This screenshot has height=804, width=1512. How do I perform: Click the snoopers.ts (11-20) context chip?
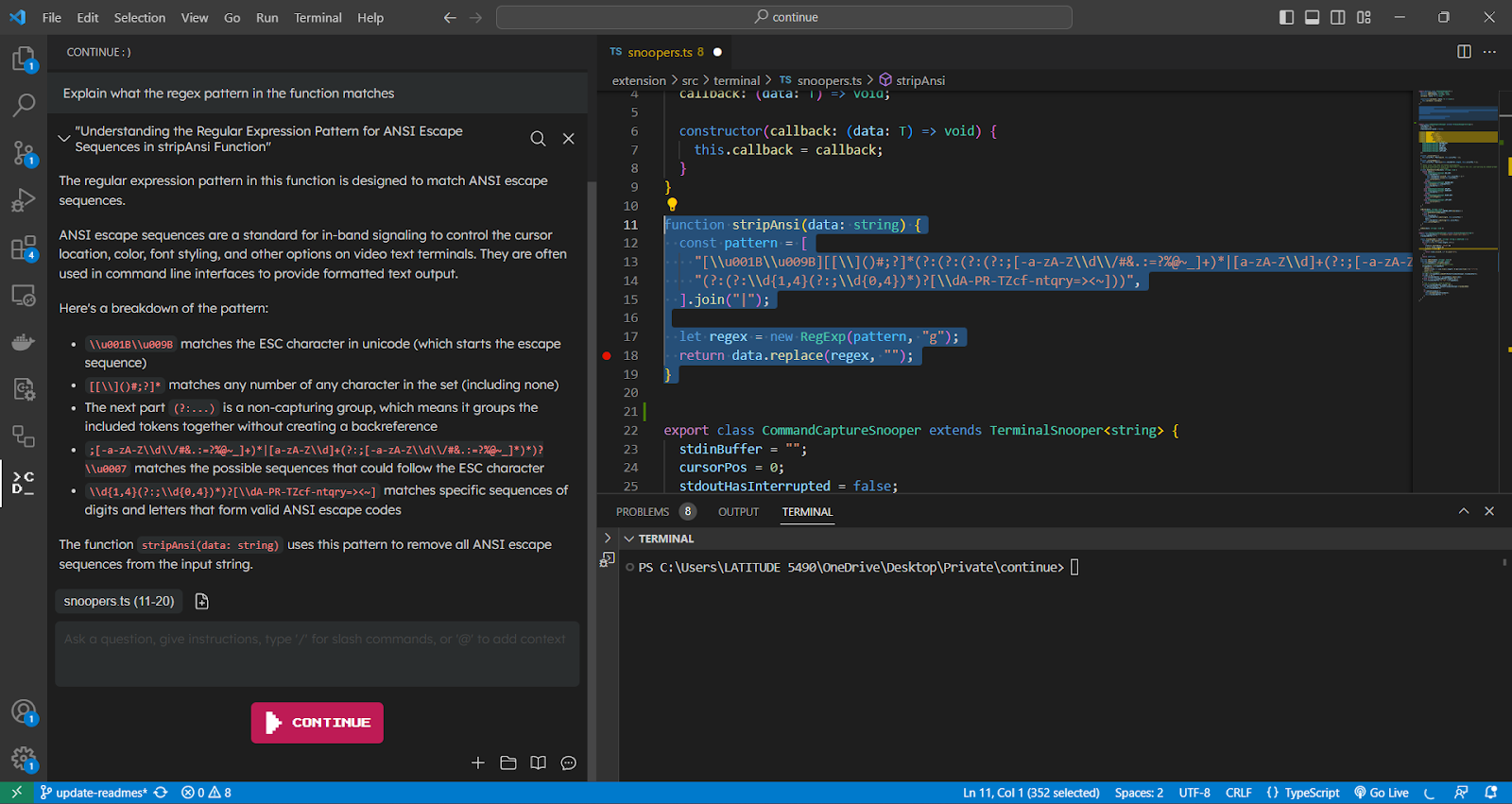(x=119, y=601)
